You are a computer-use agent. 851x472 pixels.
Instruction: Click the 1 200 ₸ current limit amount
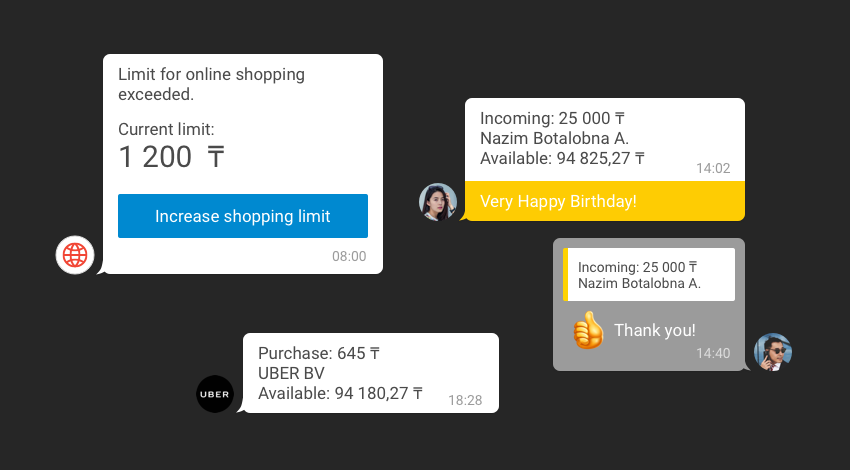[x=171, y=158]
